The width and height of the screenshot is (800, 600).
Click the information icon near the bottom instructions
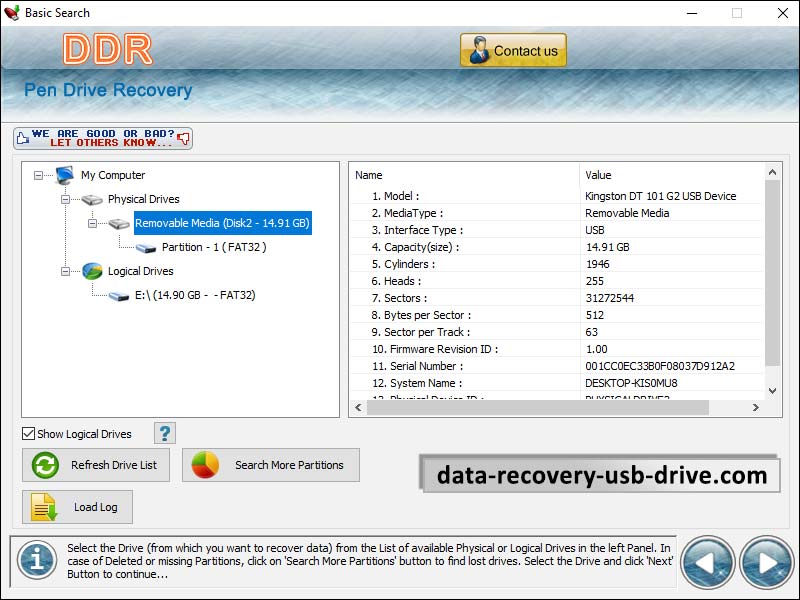point(36,562)
